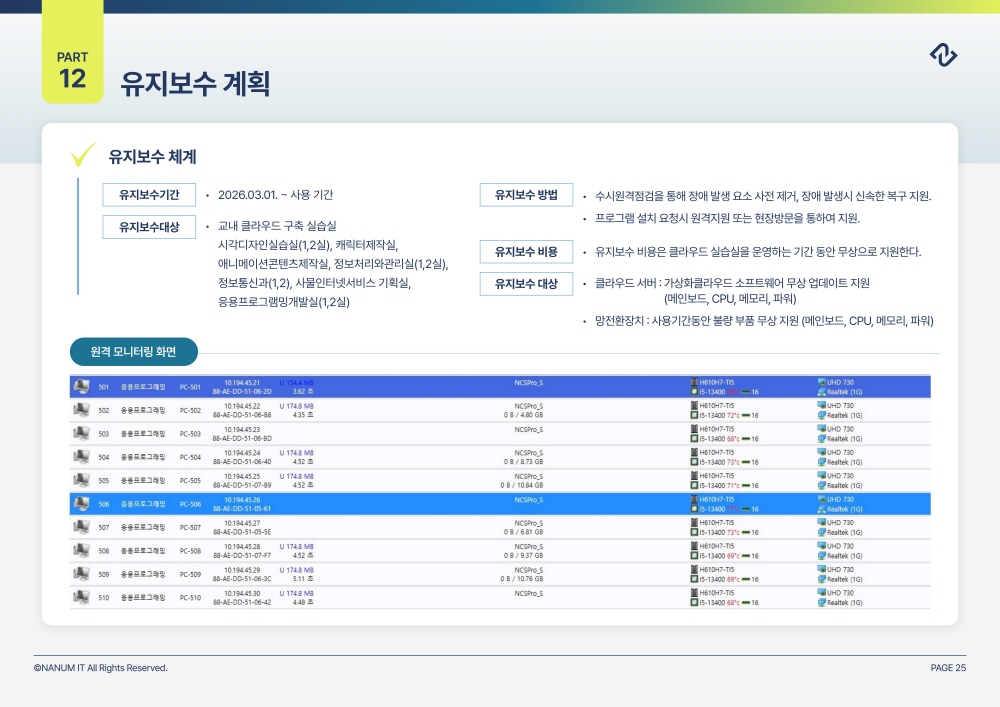Click the Realtek network icon in row 508
The width and height of the screenshot is (1000, 707).
[822, 555]
